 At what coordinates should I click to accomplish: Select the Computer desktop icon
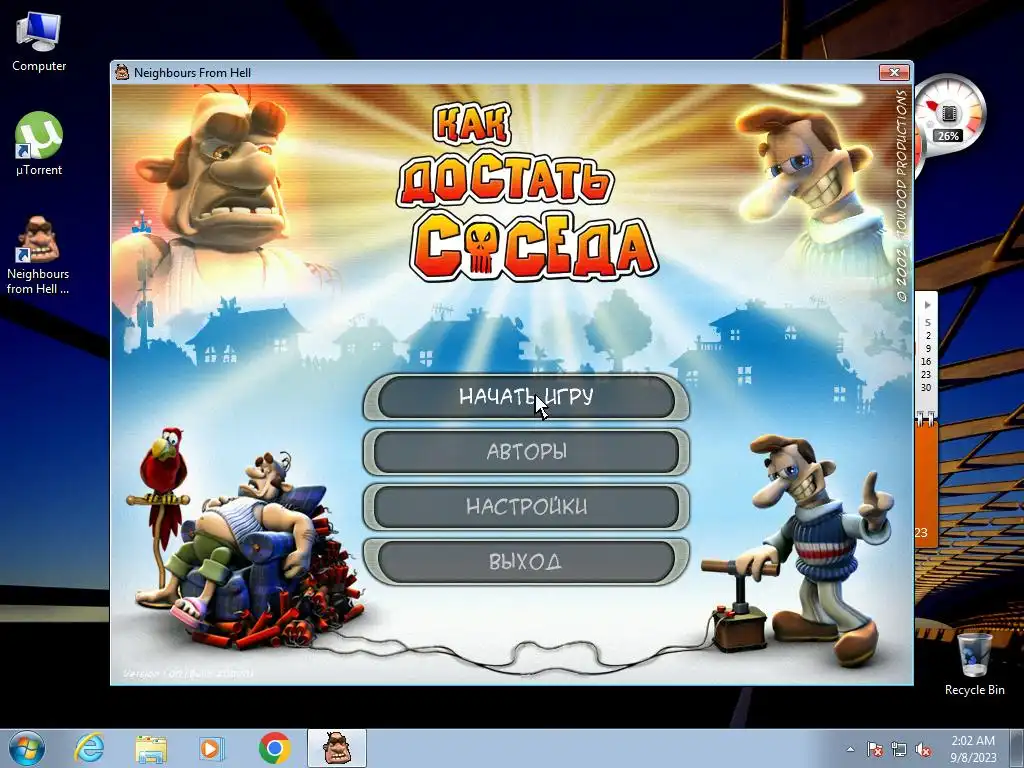point(39,42)
